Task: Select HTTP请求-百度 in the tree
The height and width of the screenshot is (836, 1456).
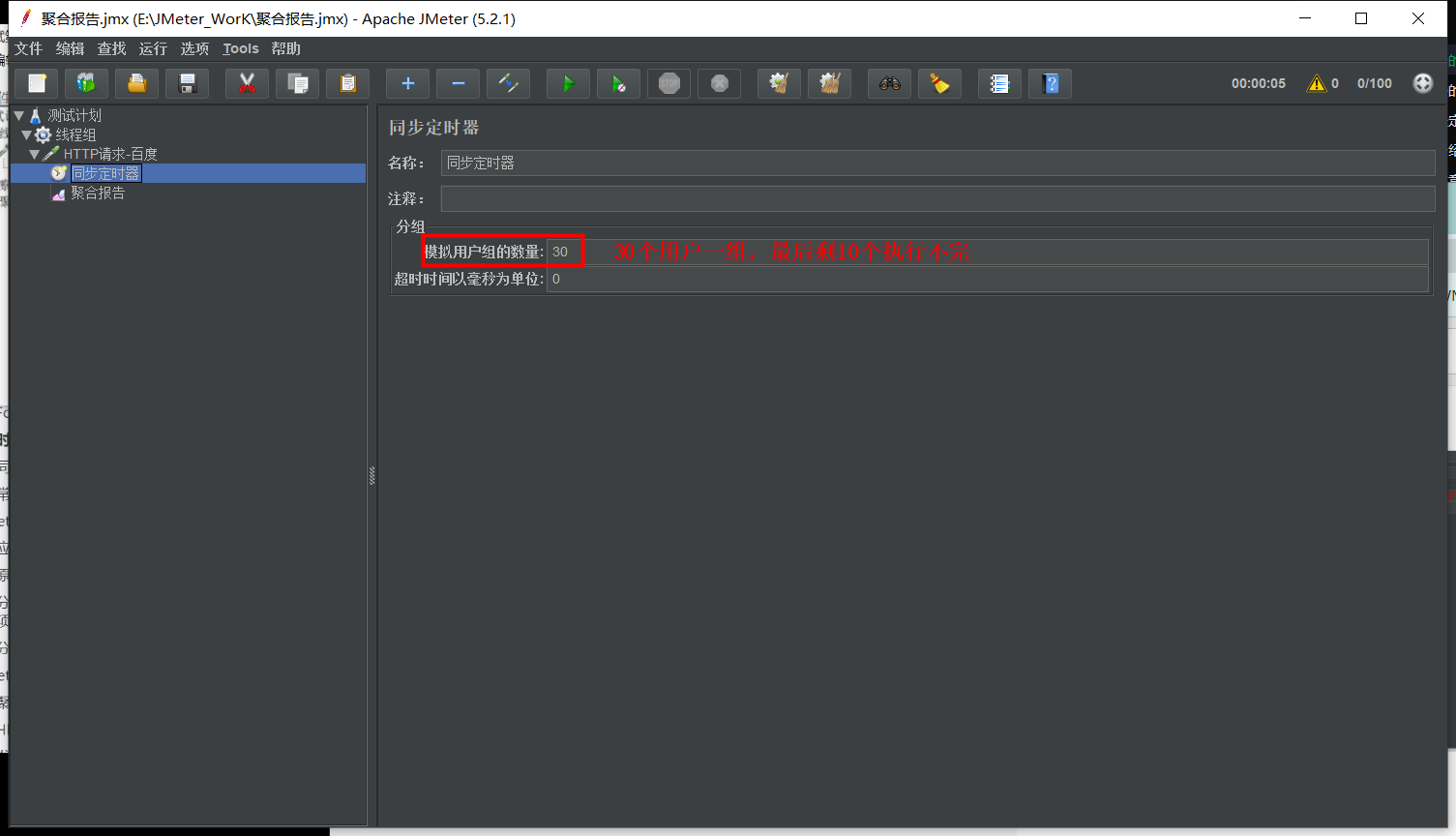Action: click(110, 154)
